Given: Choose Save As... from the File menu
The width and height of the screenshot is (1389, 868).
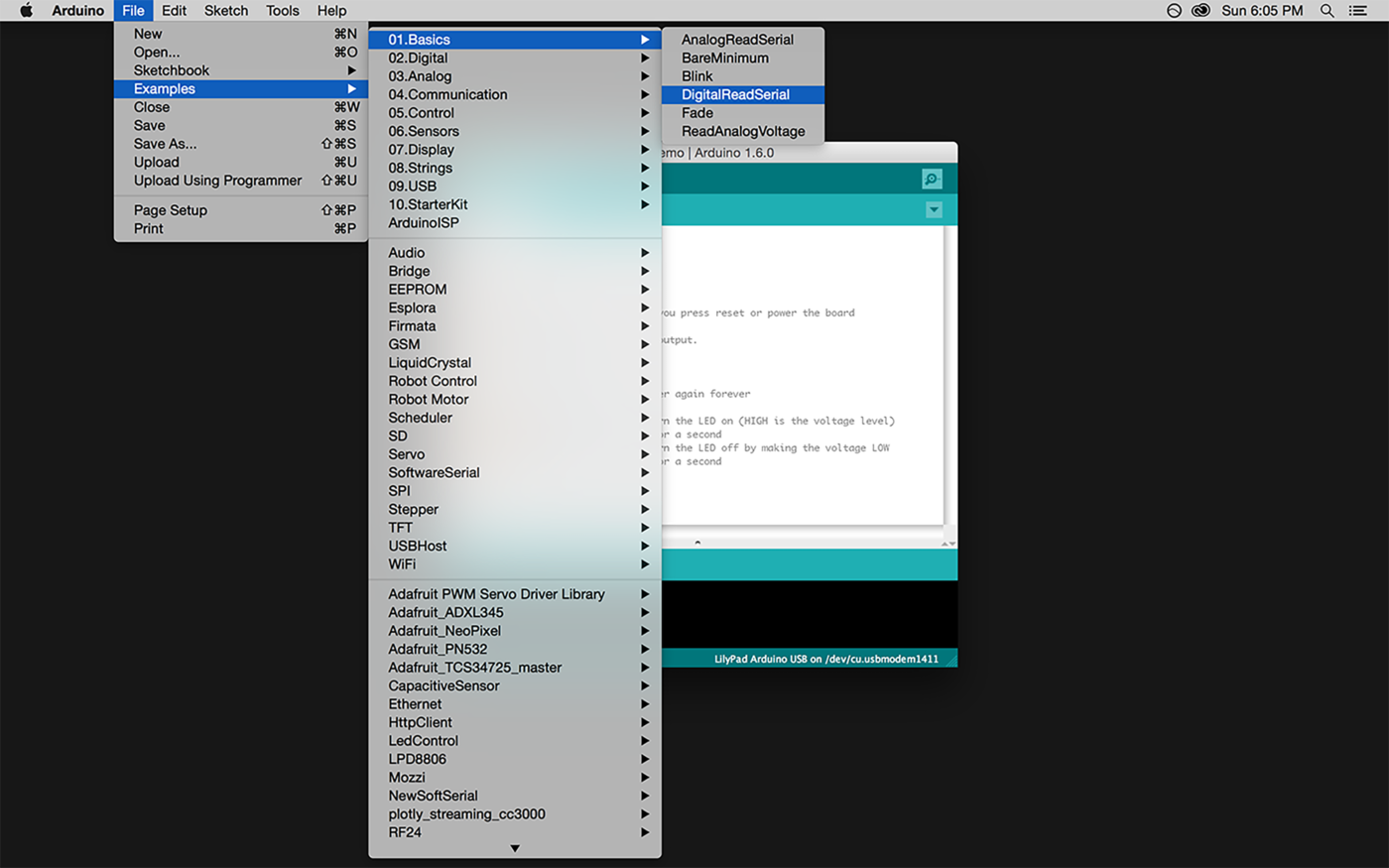Looking at the screenshot, I should tap(241, 144).
